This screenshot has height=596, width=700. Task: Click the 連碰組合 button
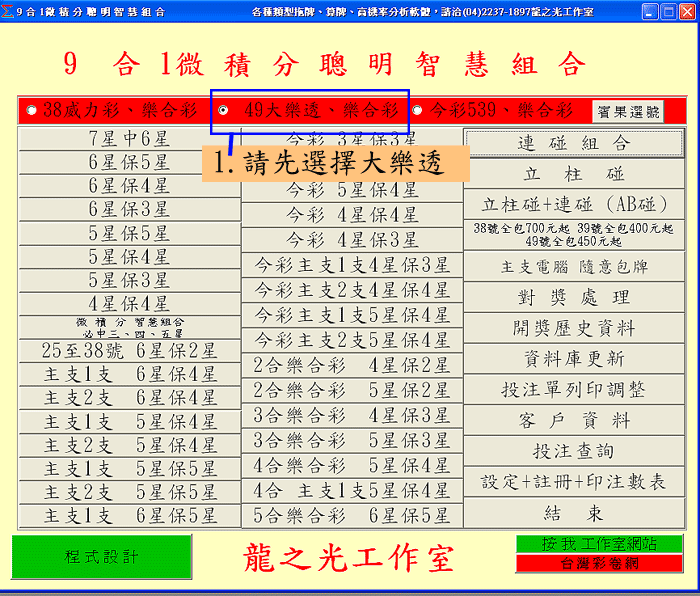coord(573,143)
